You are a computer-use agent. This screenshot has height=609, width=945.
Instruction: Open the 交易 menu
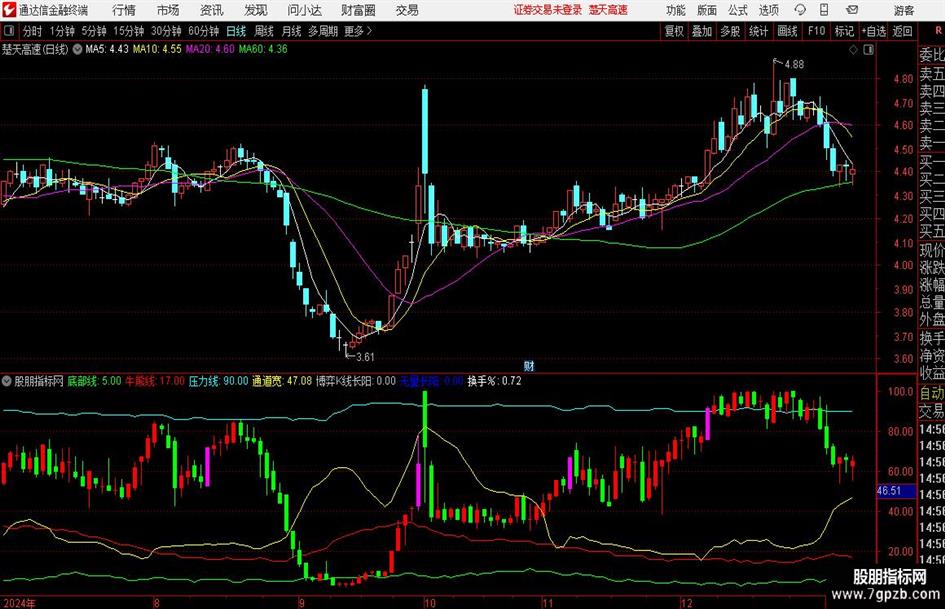407,10
